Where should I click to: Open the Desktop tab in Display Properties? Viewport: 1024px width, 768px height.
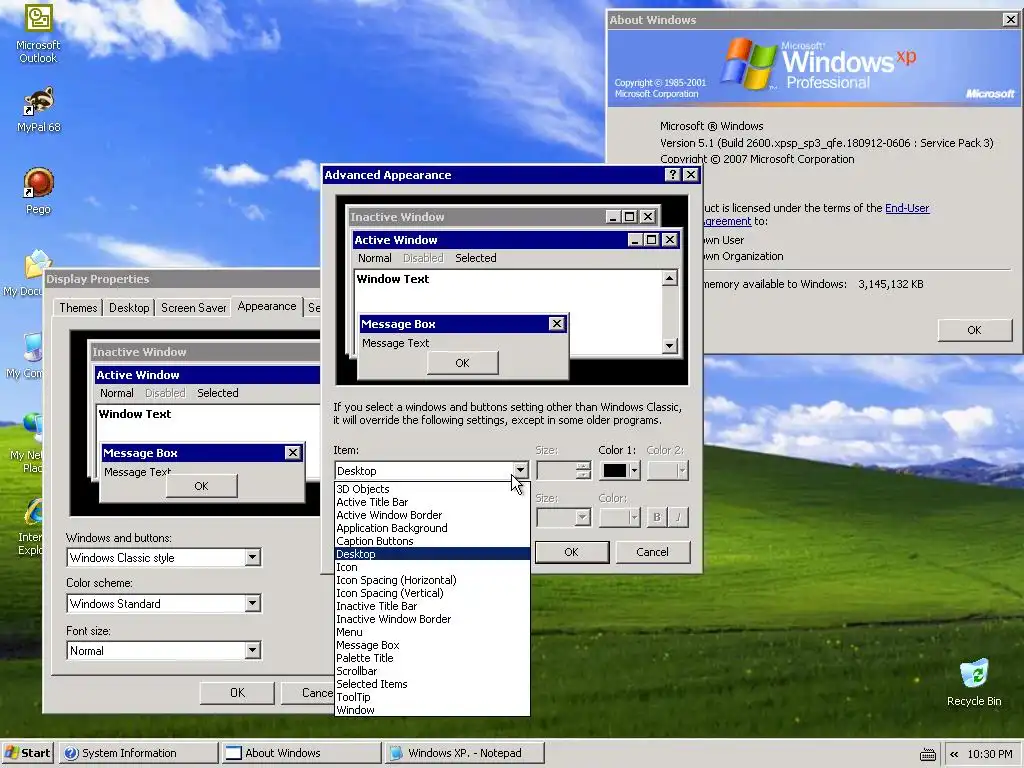[x=129, y=308]
